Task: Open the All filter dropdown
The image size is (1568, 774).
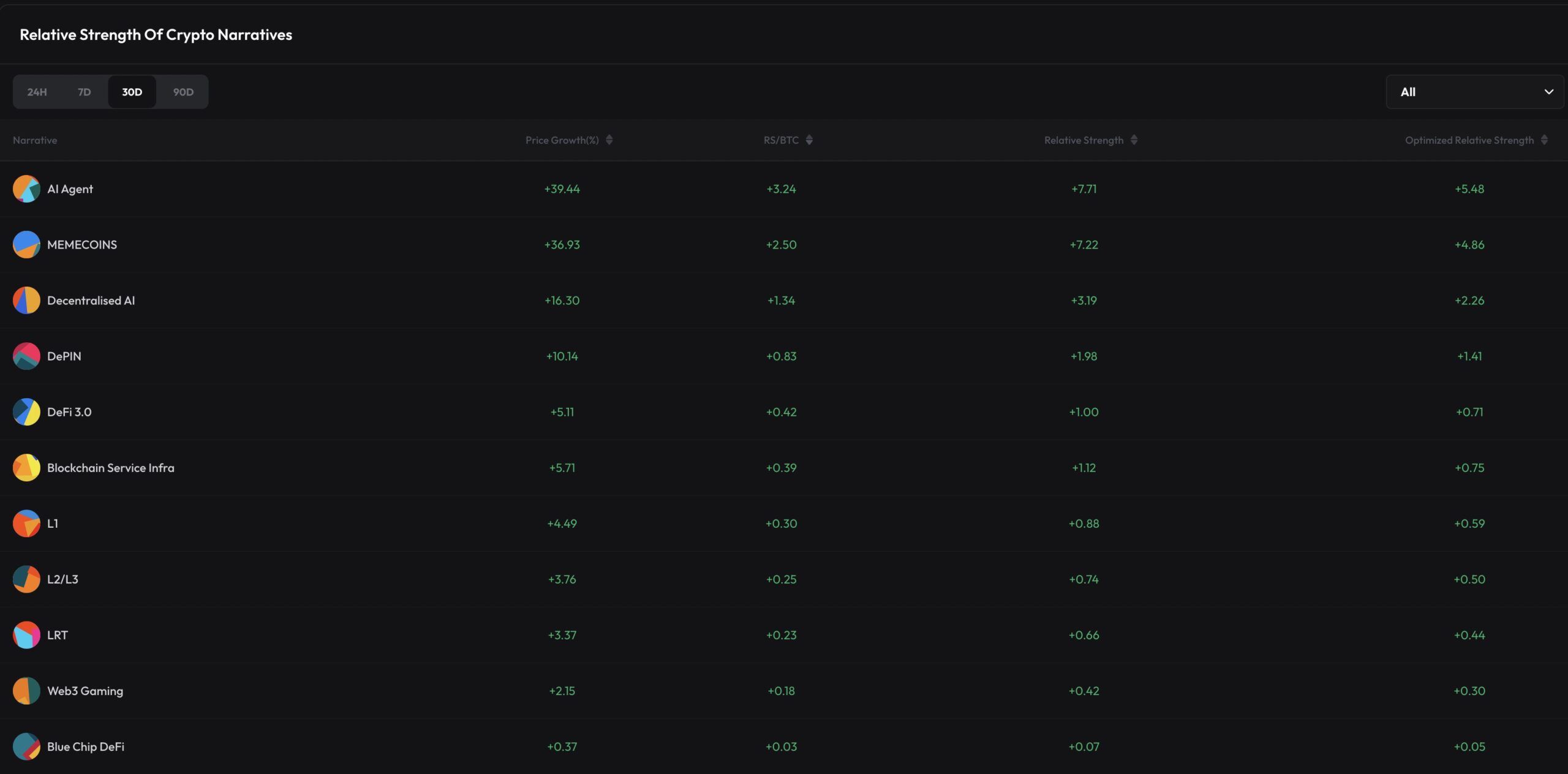Action: (1474, 92)
